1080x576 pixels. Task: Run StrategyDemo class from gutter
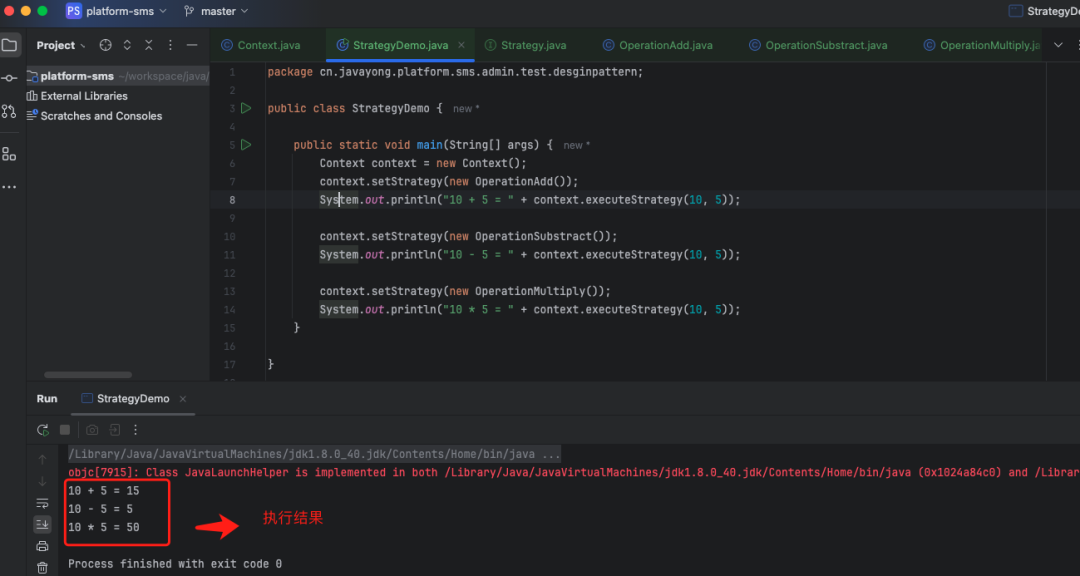click(246, 108)
